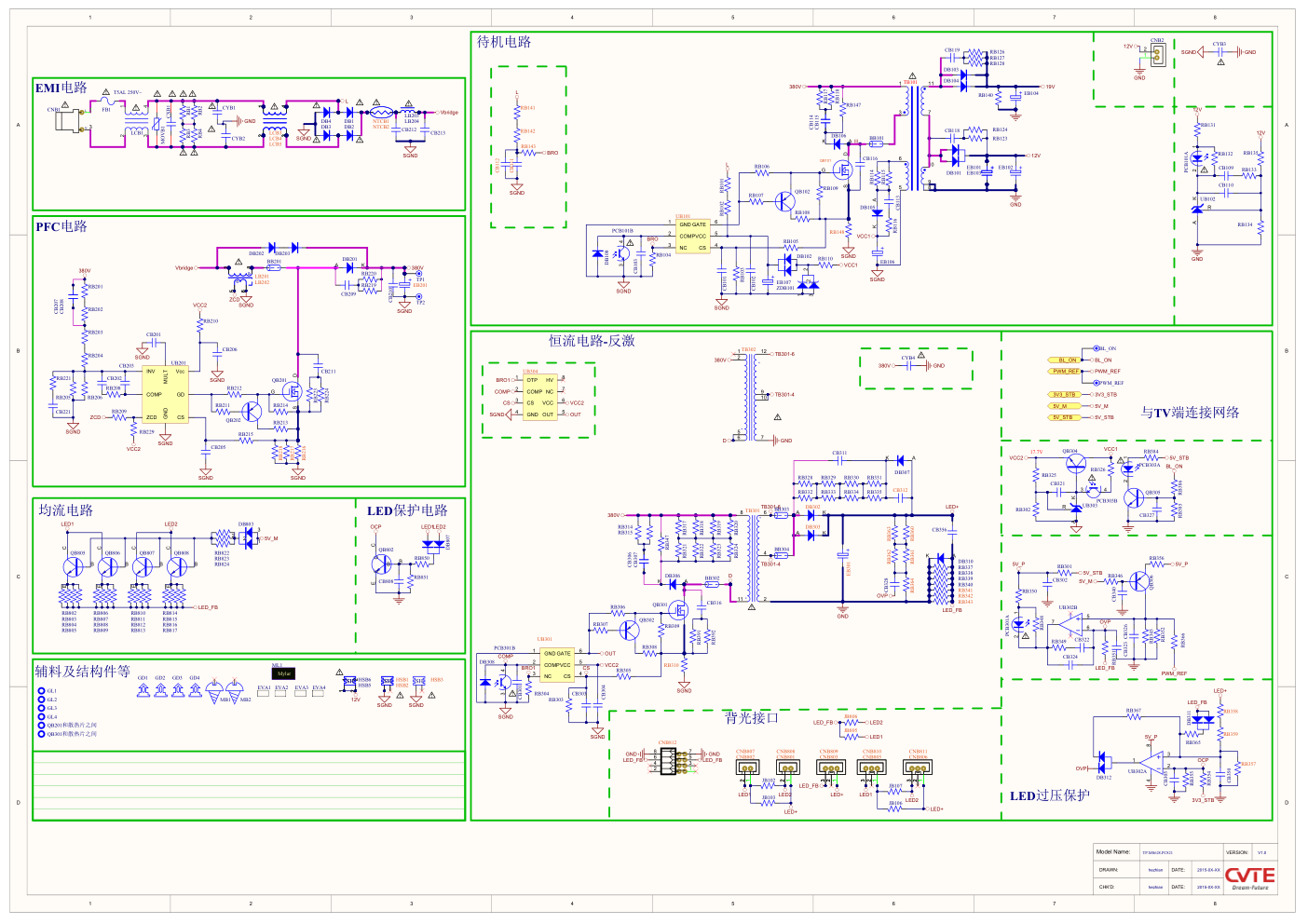Click the yellow BL_ON port tag

click(1067, 360)
